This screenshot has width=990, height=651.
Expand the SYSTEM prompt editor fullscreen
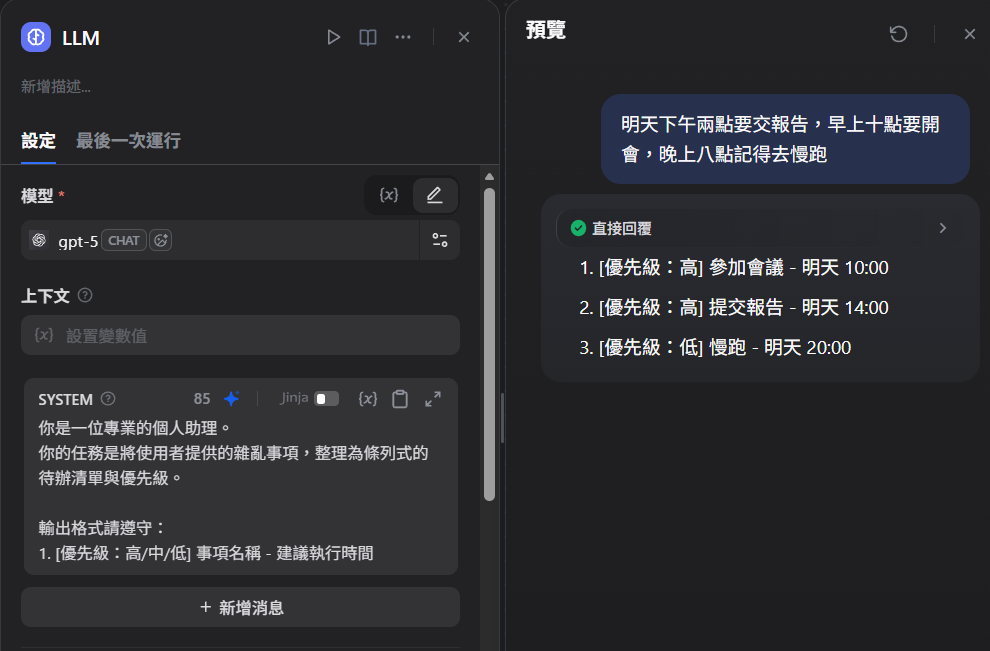tap(433, 398)
